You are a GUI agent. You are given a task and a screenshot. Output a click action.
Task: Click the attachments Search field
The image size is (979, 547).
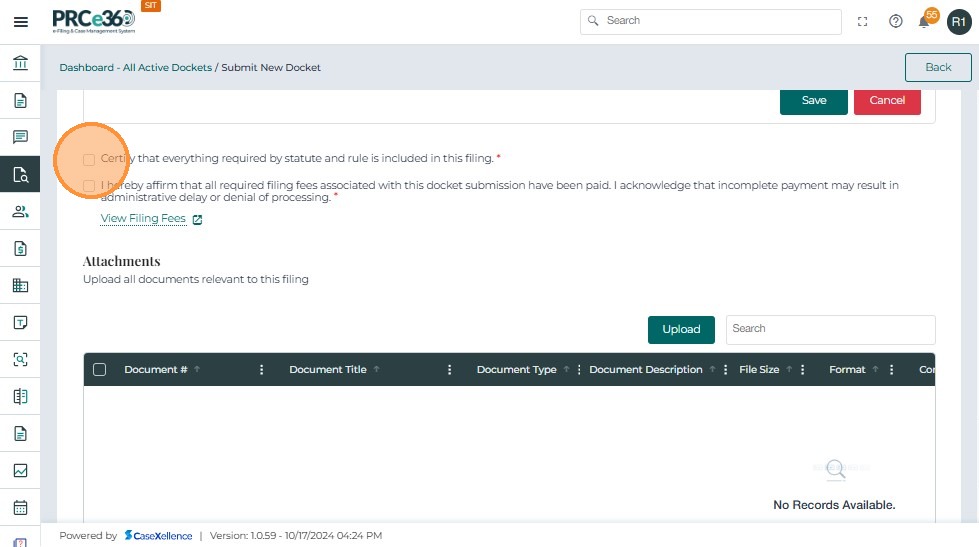(830, 329)
